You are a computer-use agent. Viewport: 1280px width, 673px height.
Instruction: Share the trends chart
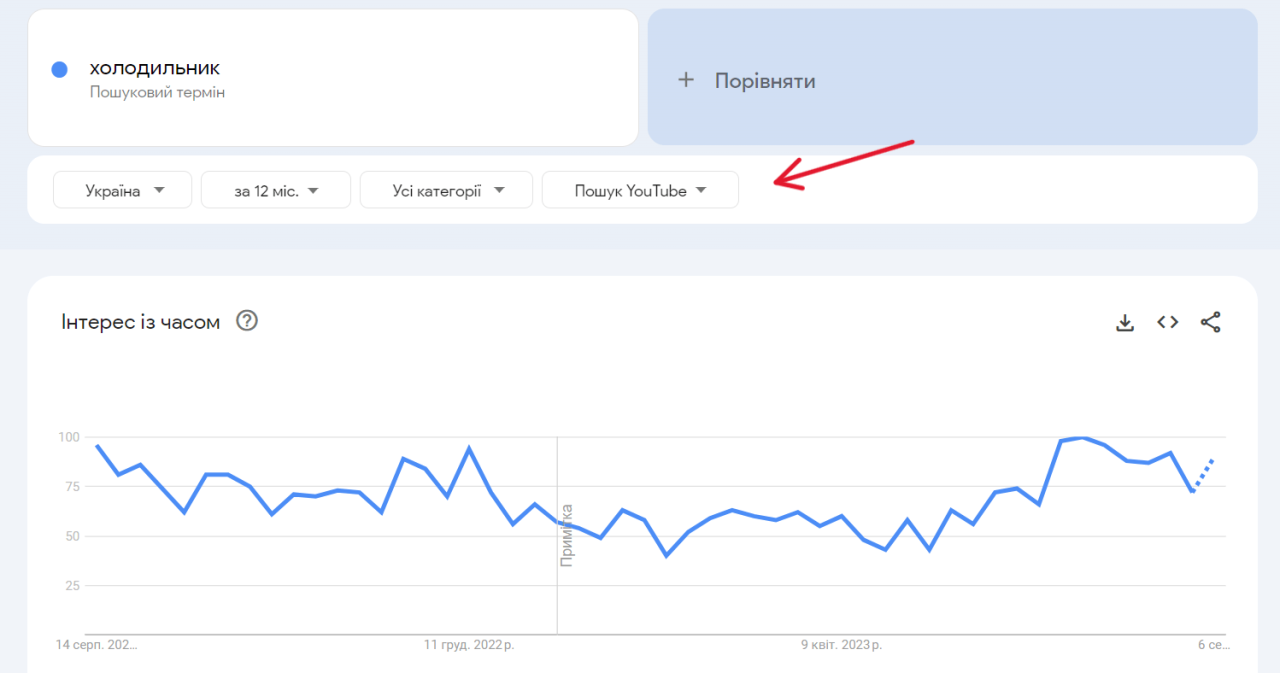click(1211, 322)
